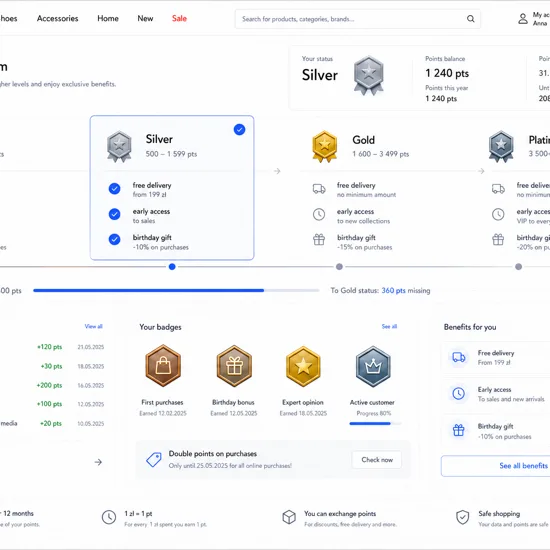
Task: Click arrow below points history list
Action: click(x=98, y=462)
